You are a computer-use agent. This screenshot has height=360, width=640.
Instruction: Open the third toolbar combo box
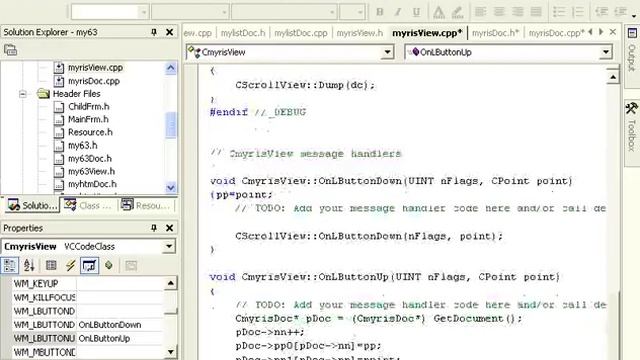tap(332, 12)
